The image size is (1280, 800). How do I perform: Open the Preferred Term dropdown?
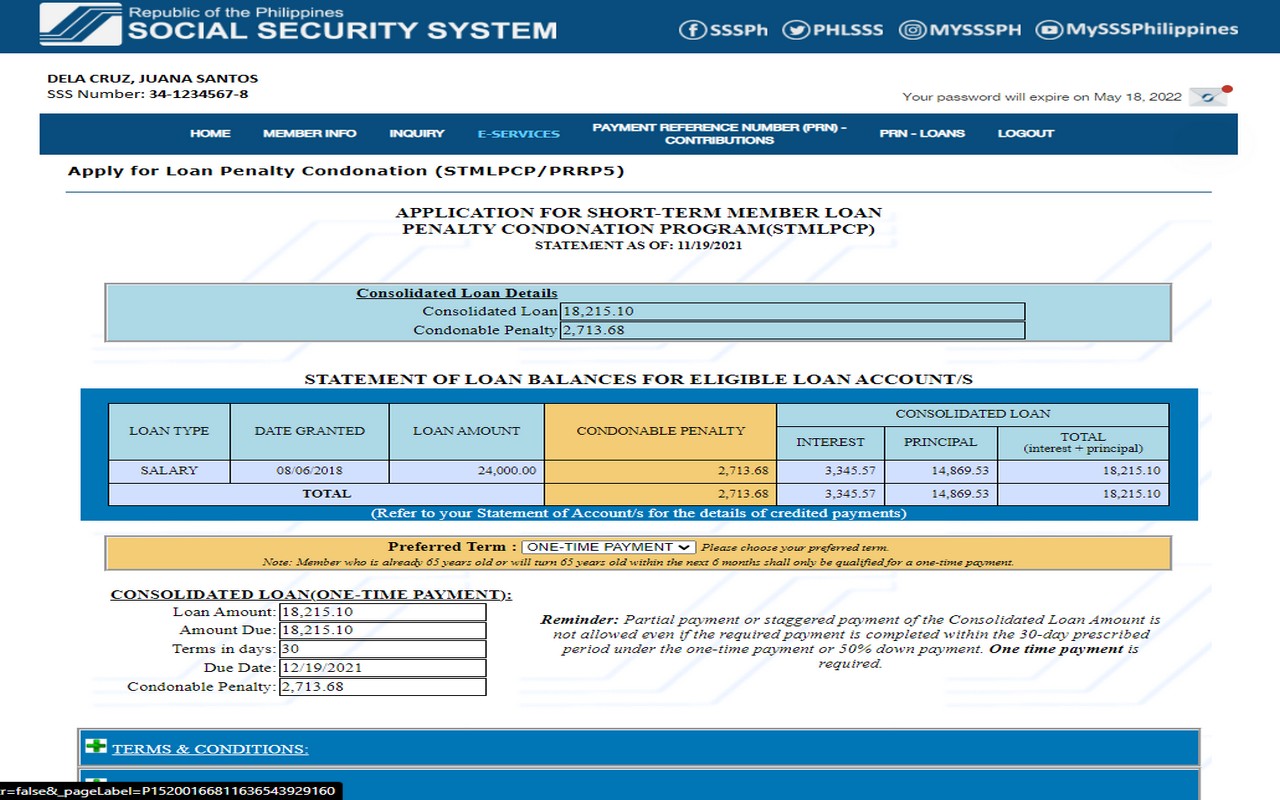click(607, 546)
